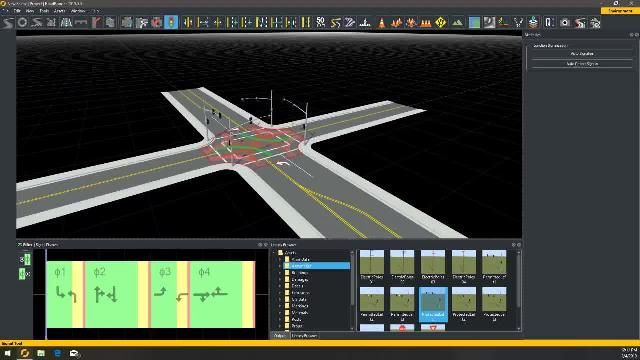Viewport: 640px width, 360px height.
Task: Click the last icon at the right end of the toolbar
Action: [595, 22]
